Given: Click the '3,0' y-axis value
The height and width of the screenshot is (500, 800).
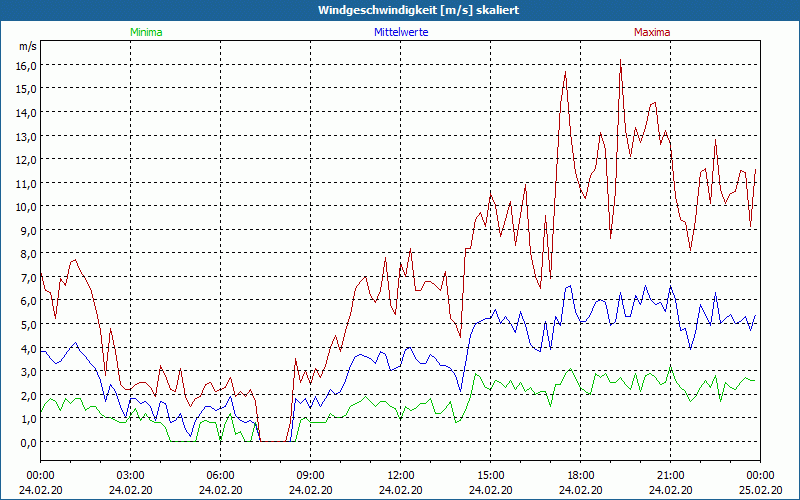Looking at the screenshot, I should [x=29, y=371].
